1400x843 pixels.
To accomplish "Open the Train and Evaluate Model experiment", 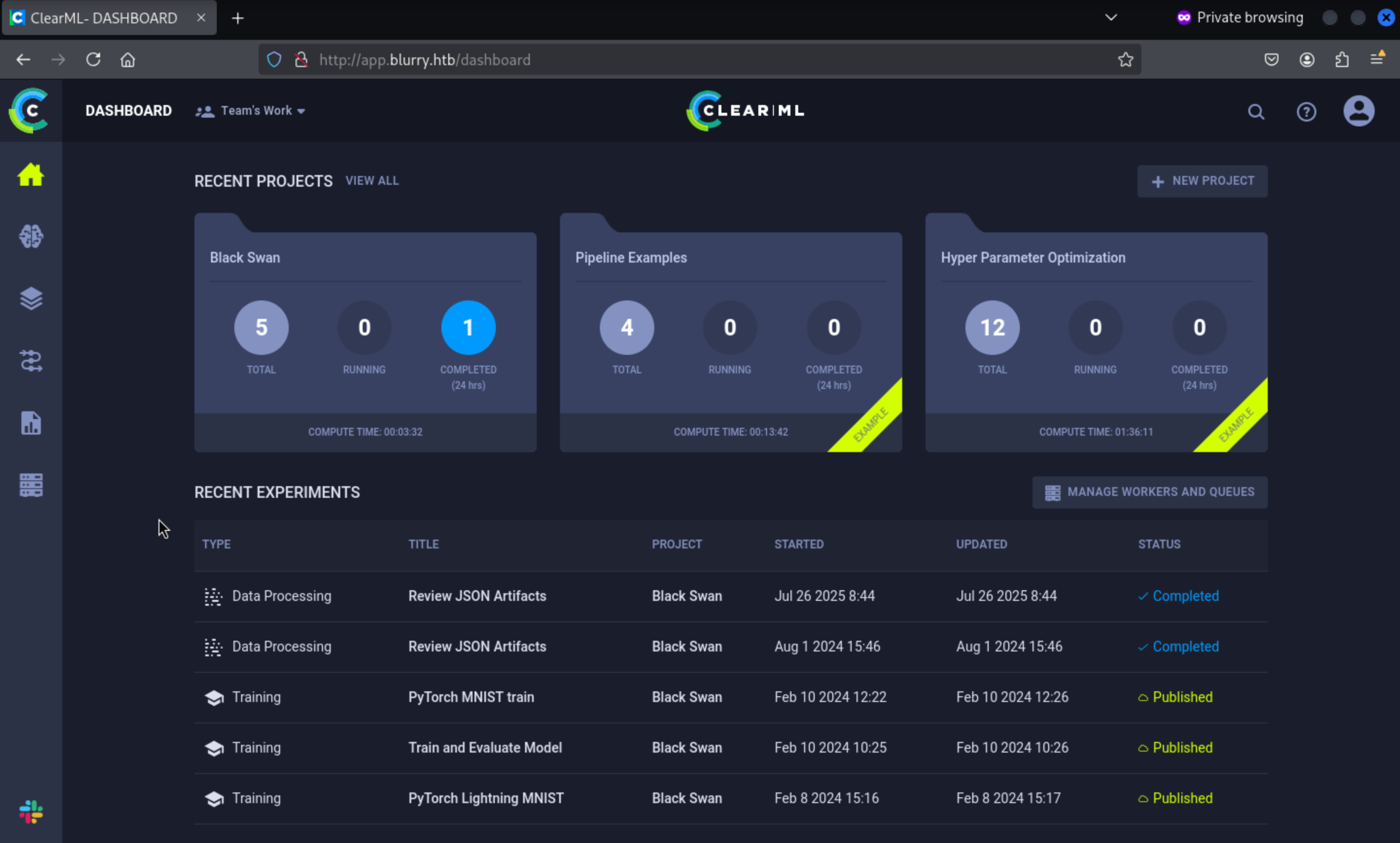I will [731, 748].
